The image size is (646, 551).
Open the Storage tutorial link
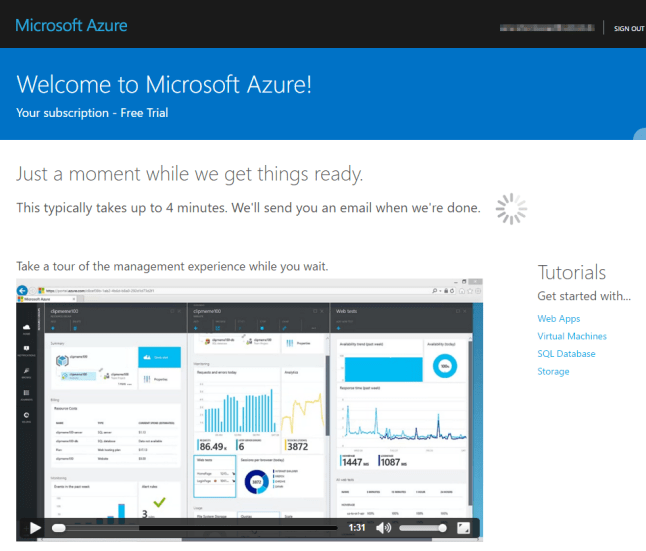coord(553,372)
